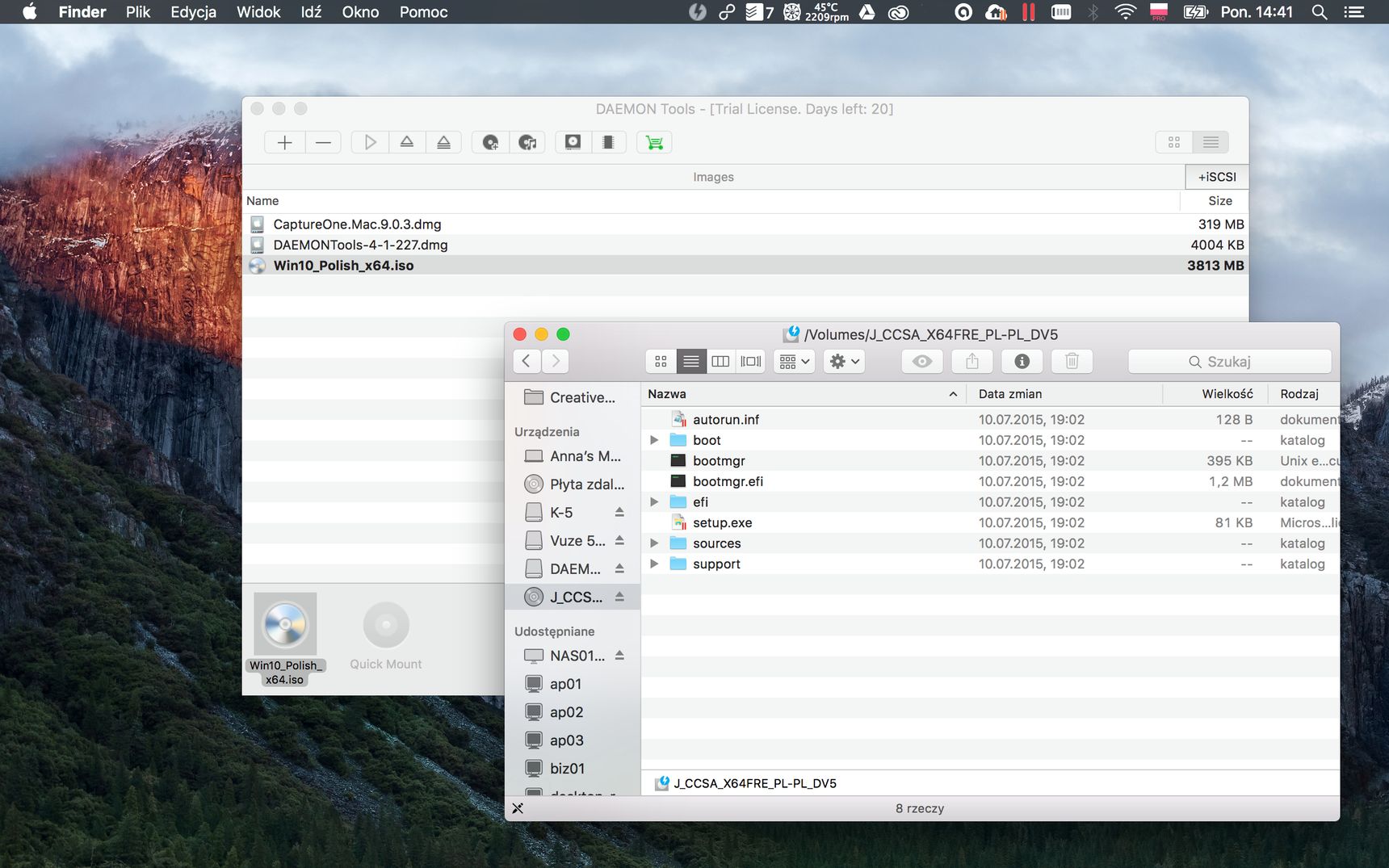Switch Finder to column view
Image resolution: width=1389 pixels, height=868 pixels.
[x=720, y=361]
